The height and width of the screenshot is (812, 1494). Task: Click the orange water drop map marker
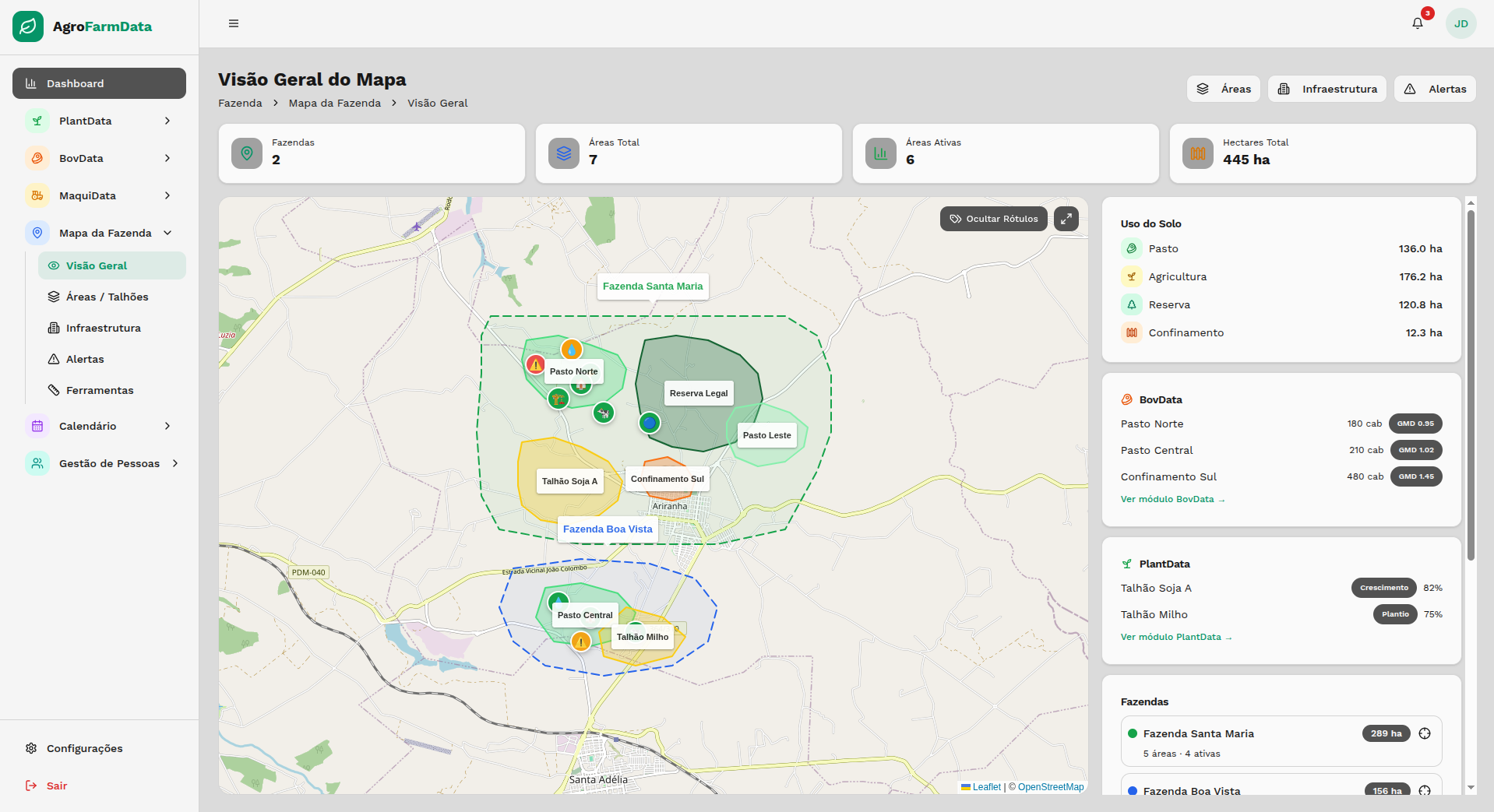[x=572, y=350]
